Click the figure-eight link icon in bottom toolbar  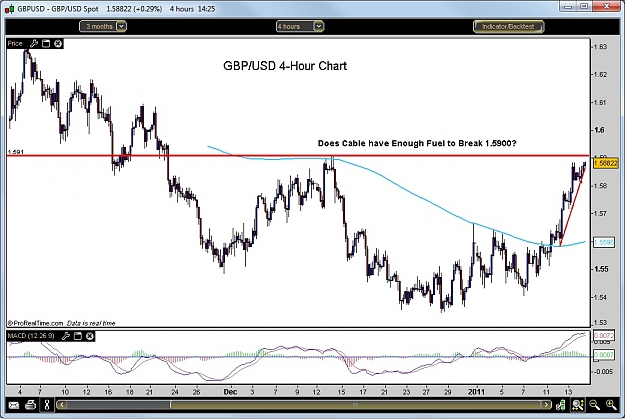47,405
